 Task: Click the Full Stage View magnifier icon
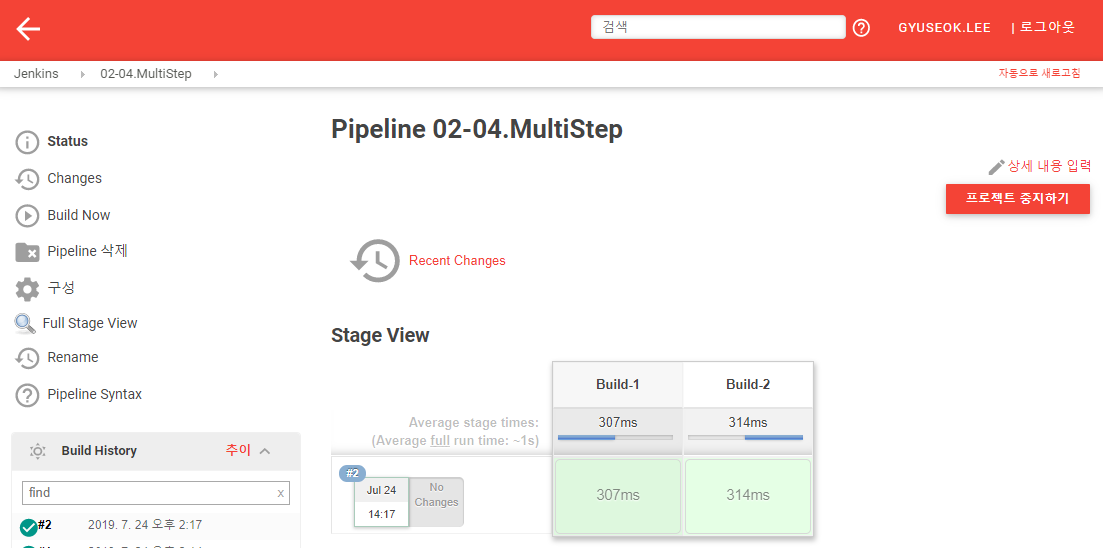pos(25,324)
